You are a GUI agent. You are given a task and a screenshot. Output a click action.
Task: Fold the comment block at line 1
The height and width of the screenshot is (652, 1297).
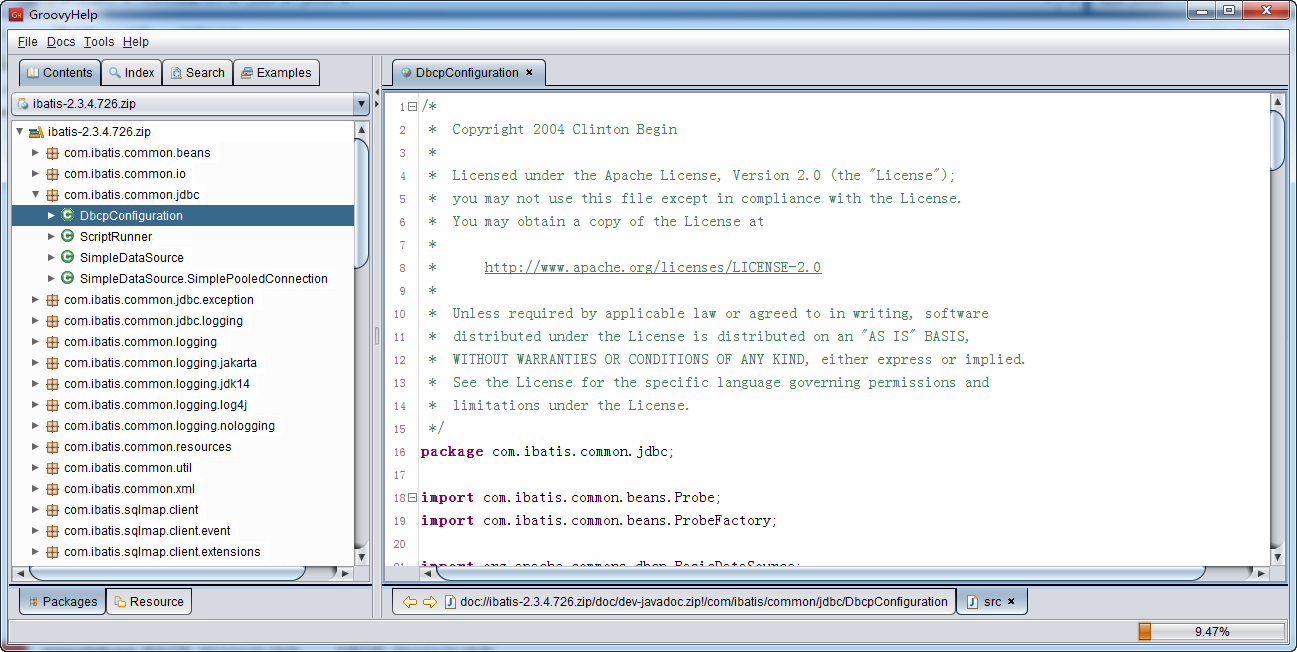(x=412, y=107)
